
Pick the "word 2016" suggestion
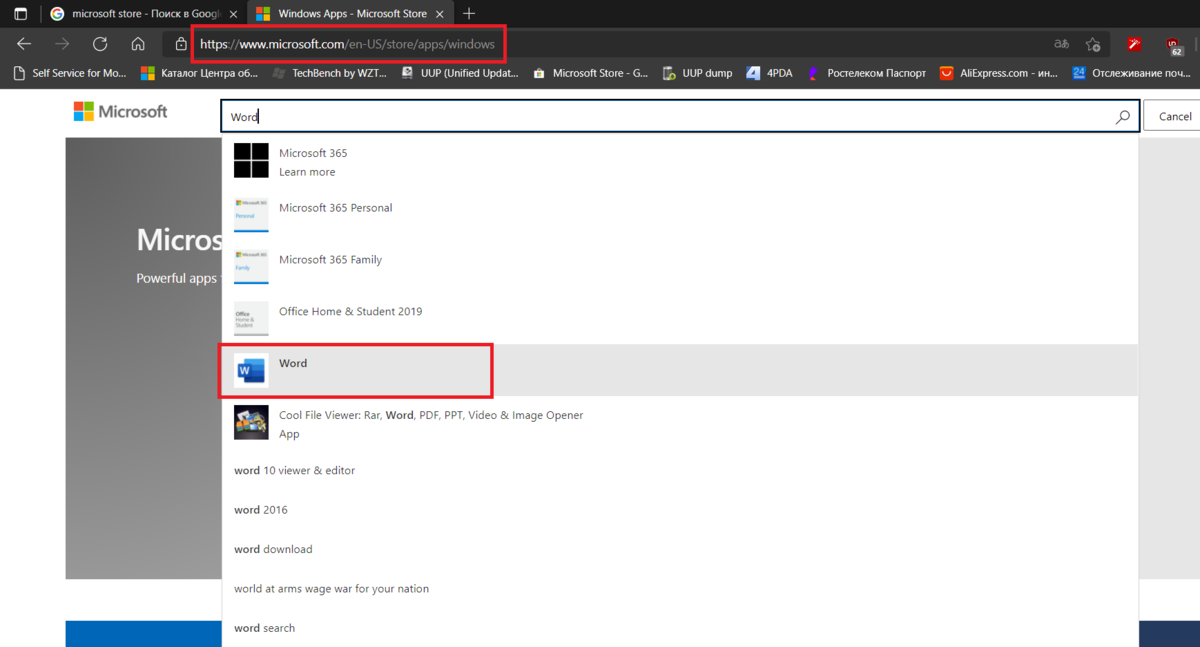pyautogui.click(x=679, y=510)
